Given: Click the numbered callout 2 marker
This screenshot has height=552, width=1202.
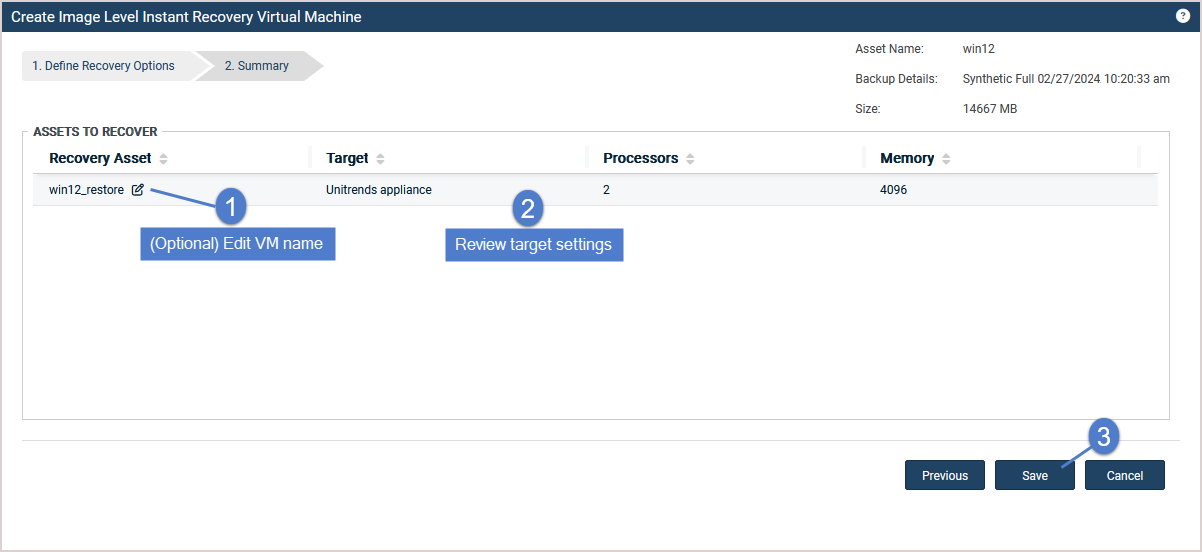Looking at the screenshot, I should coord(527,208).
